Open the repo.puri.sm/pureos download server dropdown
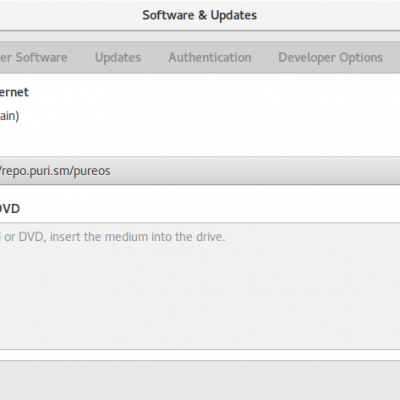 (200, 171)
